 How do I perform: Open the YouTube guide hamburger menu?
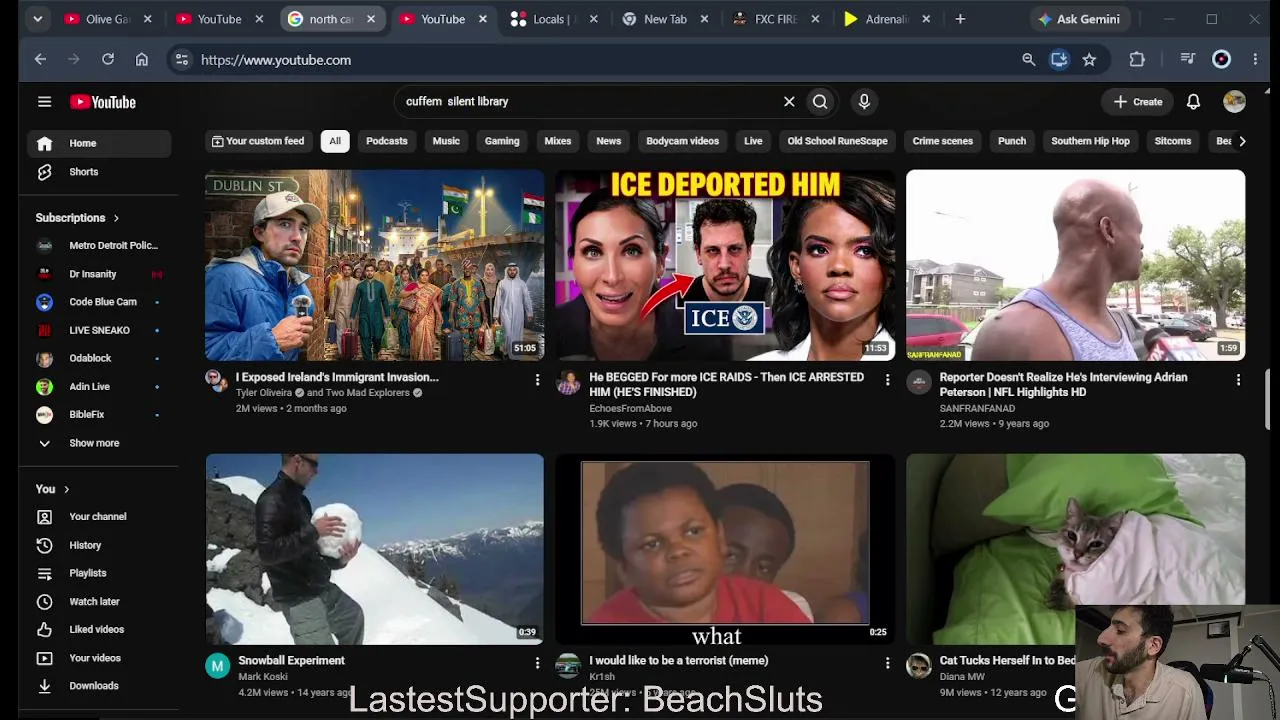[44, 101]
